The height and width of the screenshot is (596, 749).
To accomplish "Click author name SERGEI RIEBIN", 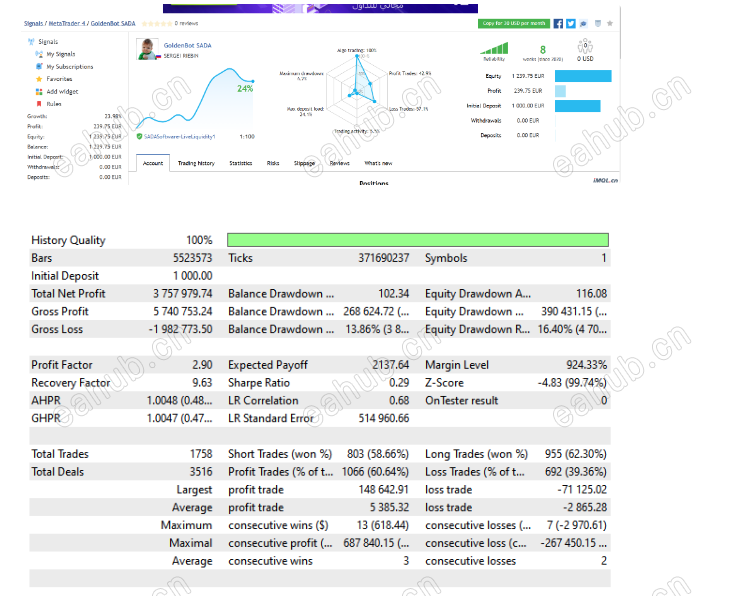I will coord(181,56).
